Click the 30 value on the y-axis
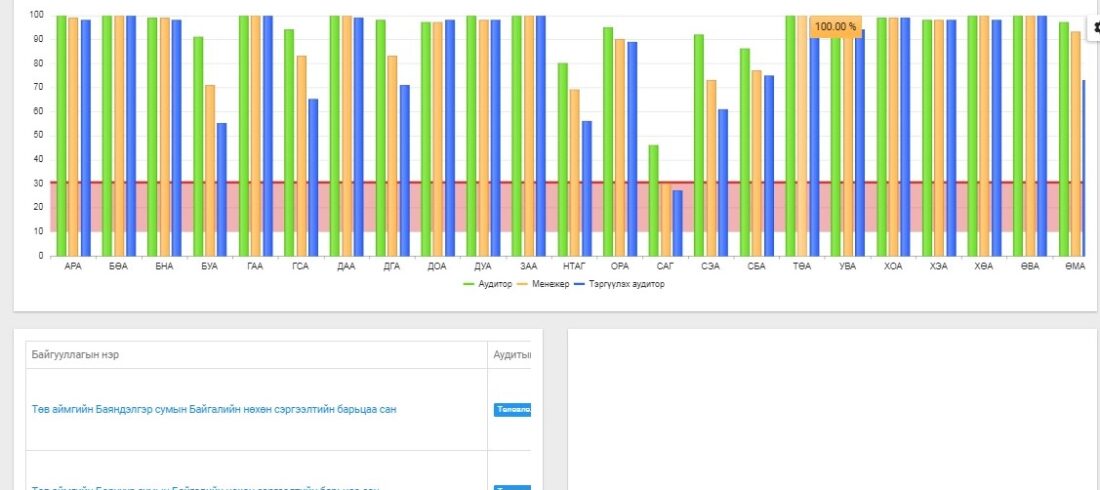The width and height of the screenshot is (1100, 490). [39, 183]
